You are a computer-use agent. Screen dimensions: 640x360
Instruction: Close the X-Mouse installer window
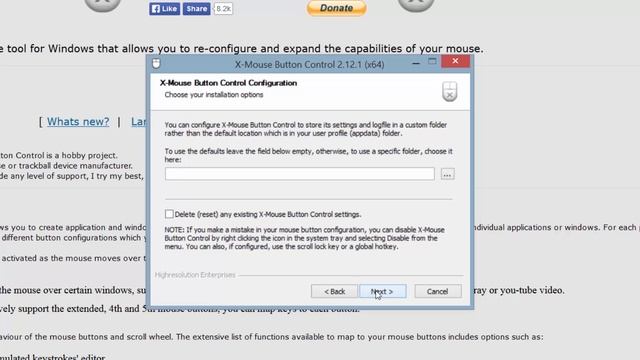(x=455, y=61)
